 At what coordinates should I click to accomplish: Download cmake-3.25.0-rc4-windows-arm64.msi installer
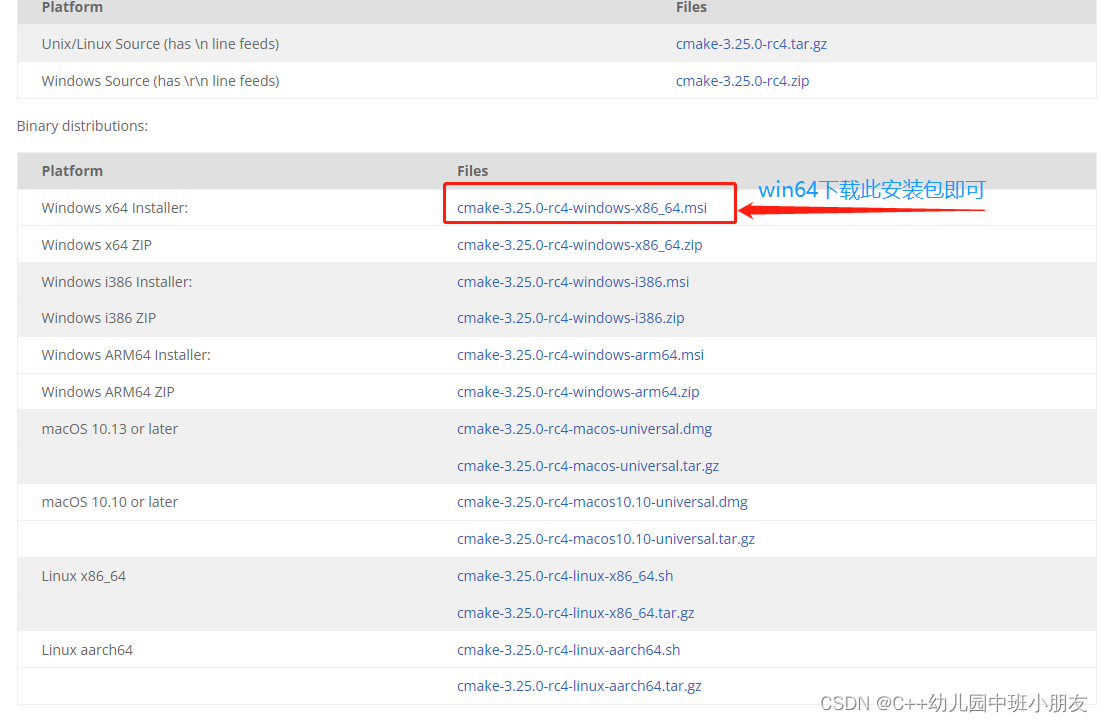[x=580, y=355]
